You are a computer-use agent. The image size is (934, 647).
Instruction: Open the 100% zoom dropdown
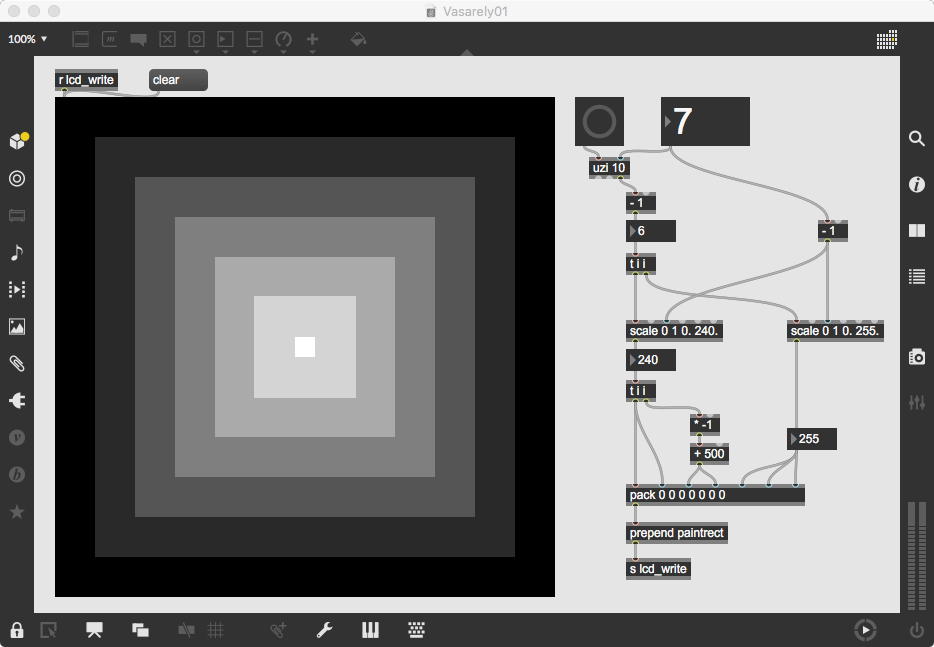[27, 39]
